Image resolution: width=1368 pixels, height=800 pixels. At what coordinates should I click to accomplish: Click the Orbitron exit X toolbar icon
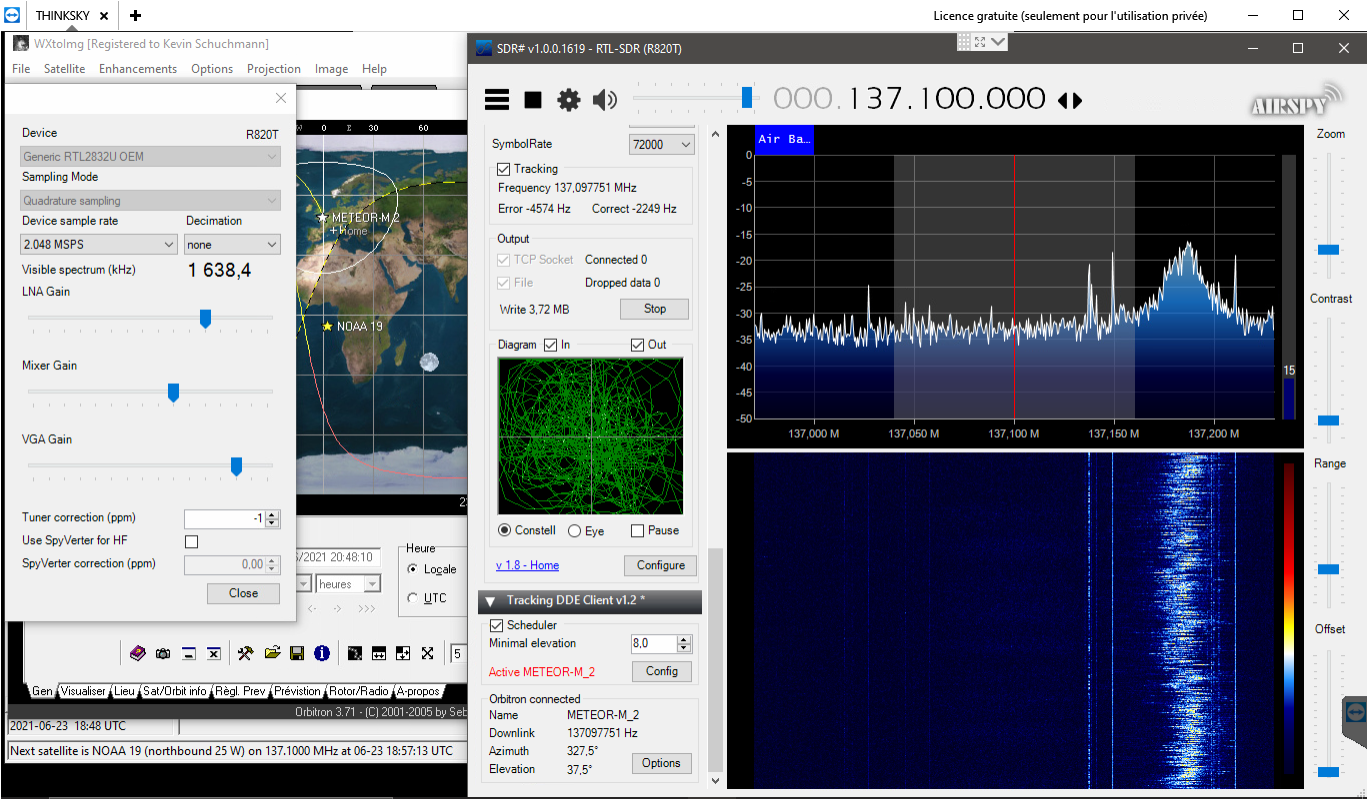point(213,653)
